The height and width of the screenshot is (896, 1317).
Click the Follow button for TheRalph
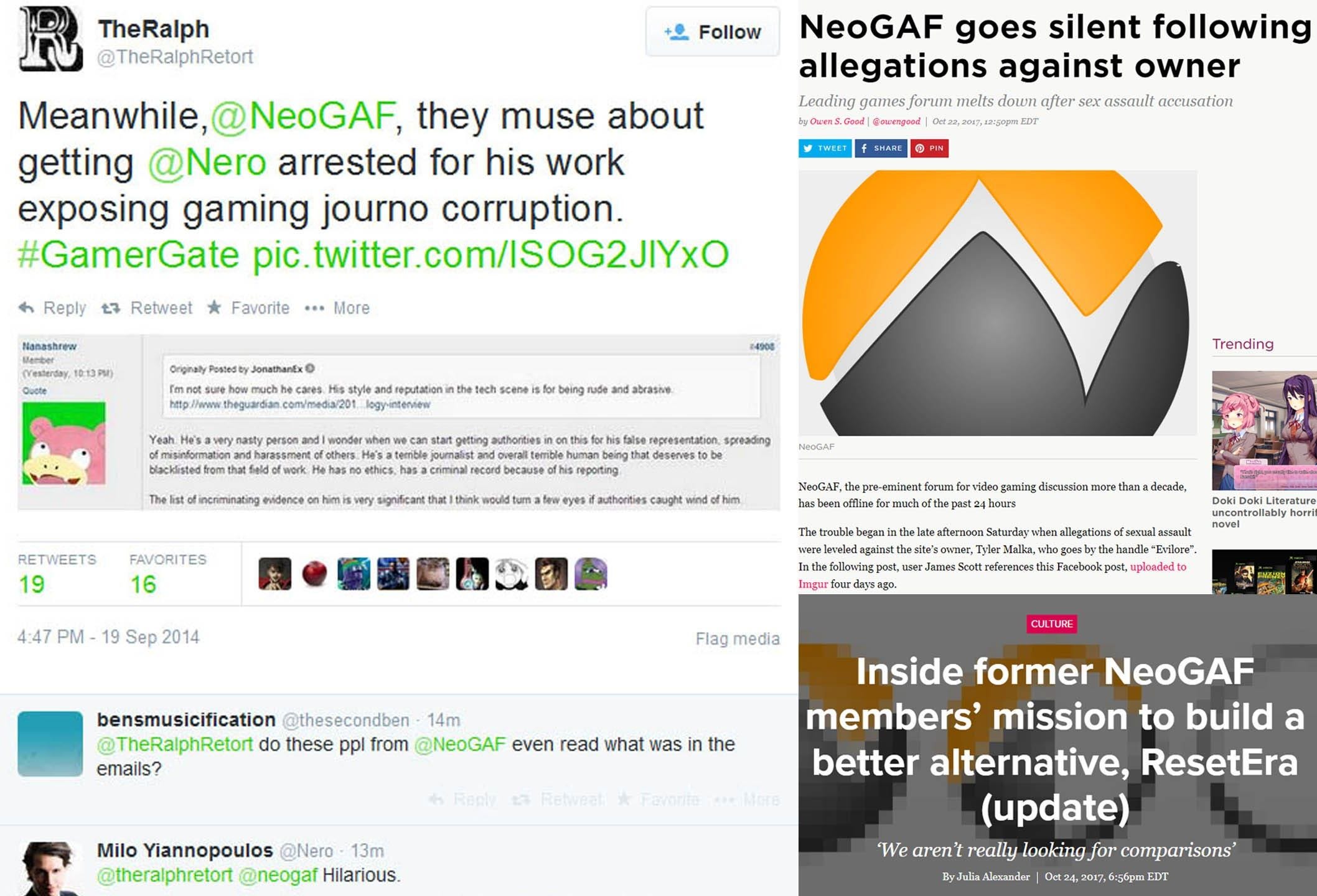click(712, 32)
